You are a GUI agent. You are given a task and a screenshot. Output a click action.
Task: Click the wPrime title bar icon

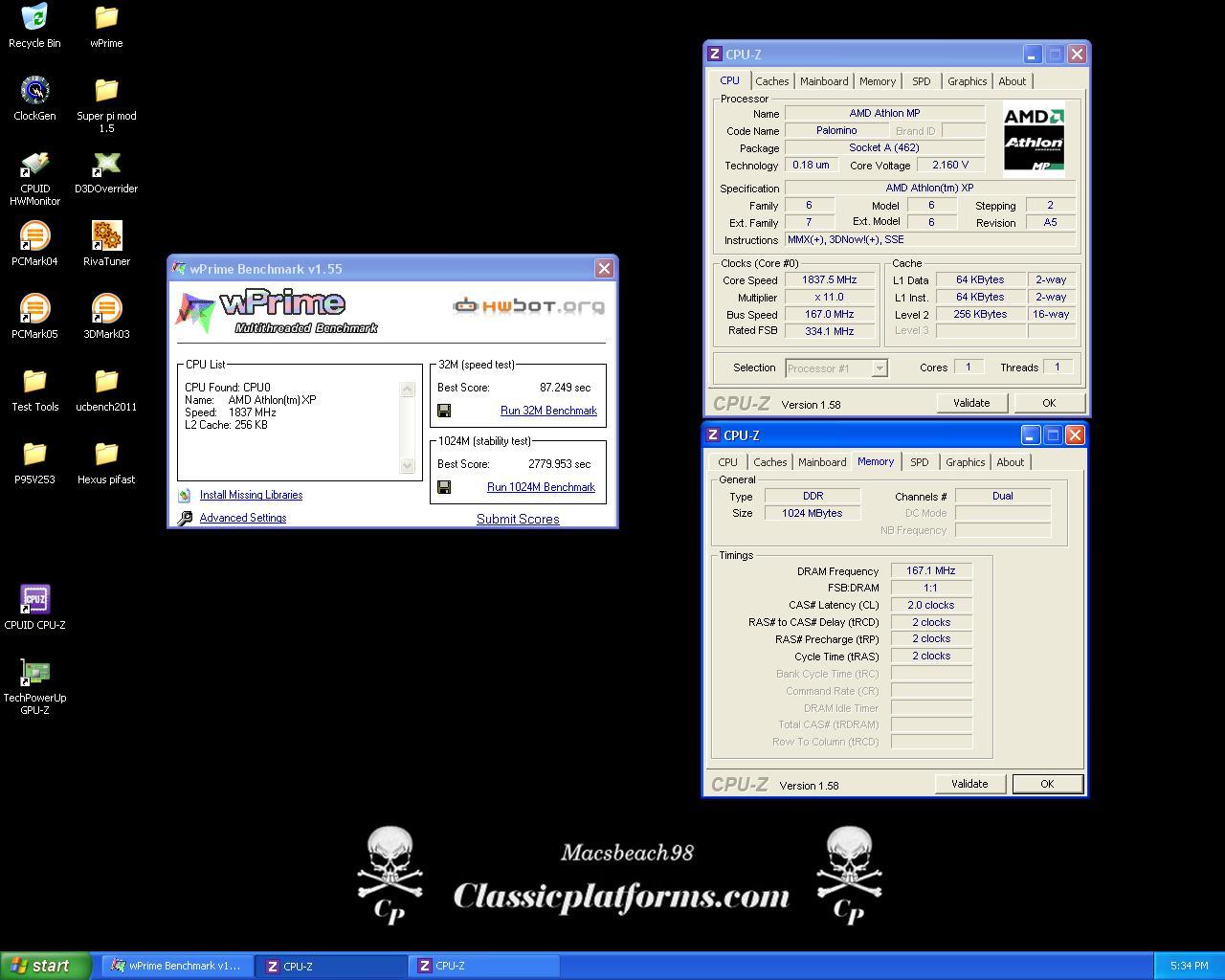(179, 269)
